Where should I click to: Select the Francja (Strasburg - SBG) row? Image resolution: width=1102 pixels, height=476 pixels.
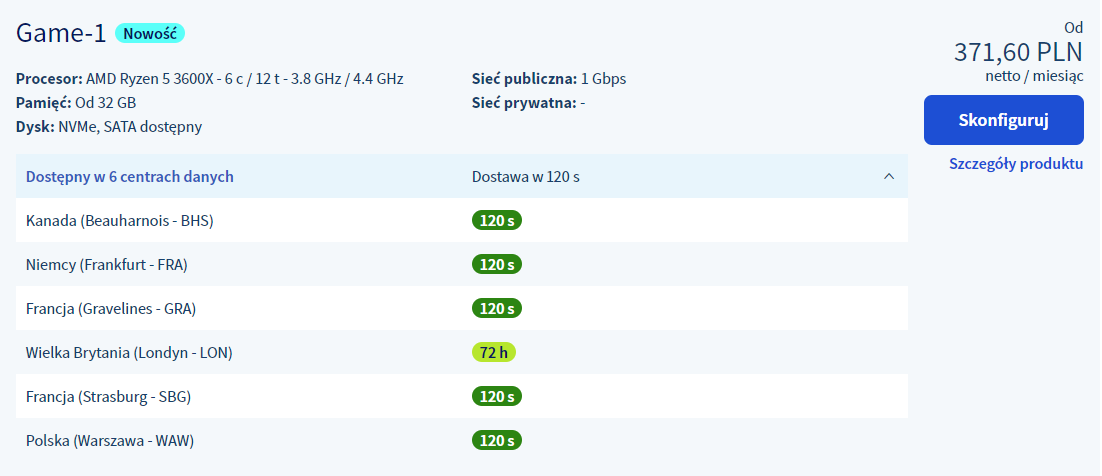click(108, 397)
